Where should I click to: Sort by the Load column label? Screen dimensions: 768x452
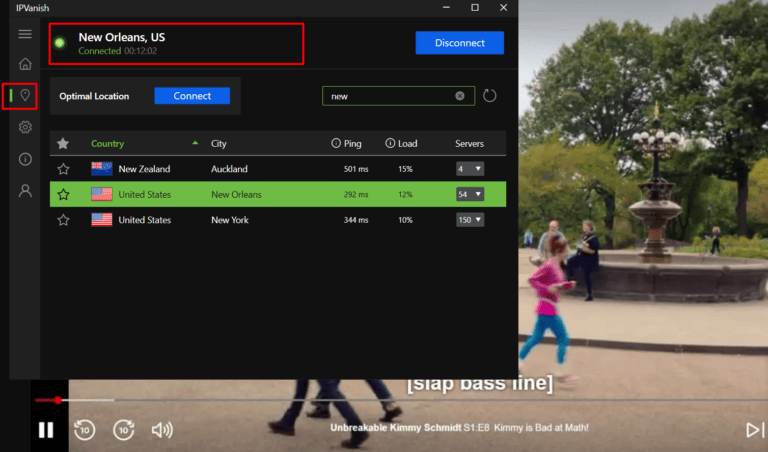click(408, 143)
